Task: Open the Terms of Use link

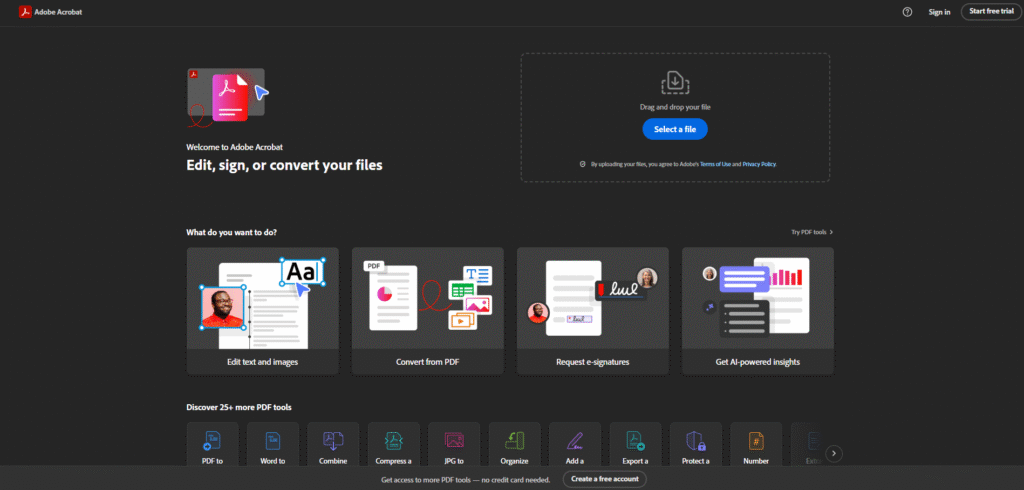Action: click(715, 165)
